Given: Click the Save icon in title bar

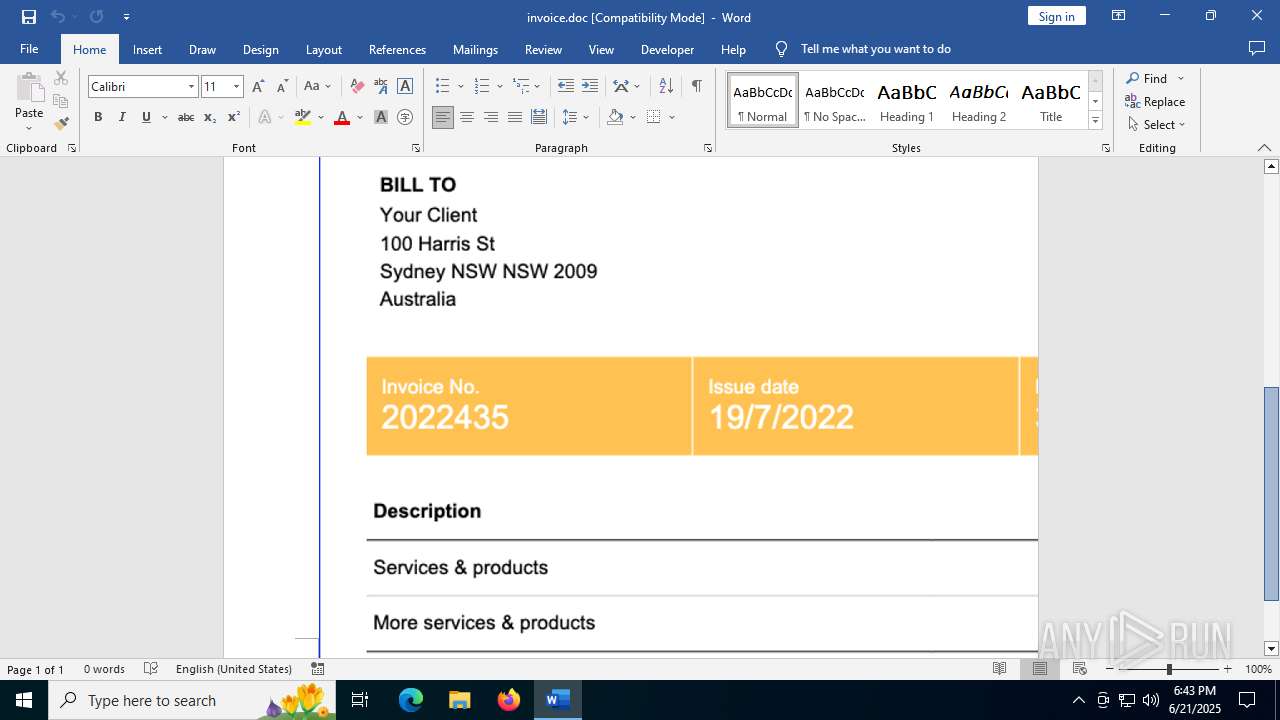Looking at the screenshot, I should (x=29, y=17).
